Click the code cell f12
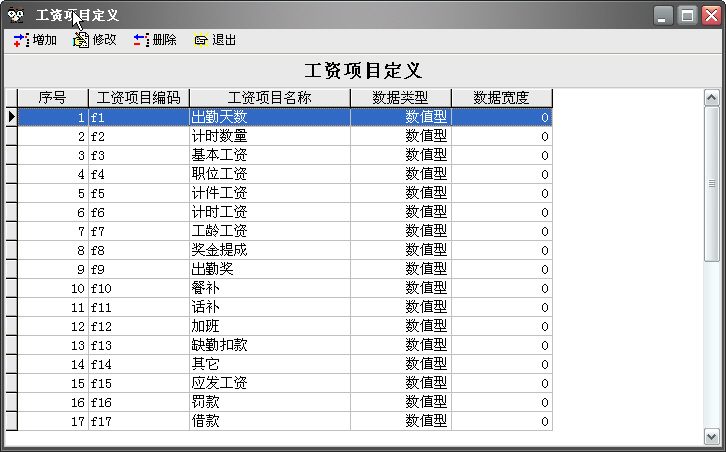Image resolution: width=726 pixels, height=452 pixels. click(x=139, y=326)
